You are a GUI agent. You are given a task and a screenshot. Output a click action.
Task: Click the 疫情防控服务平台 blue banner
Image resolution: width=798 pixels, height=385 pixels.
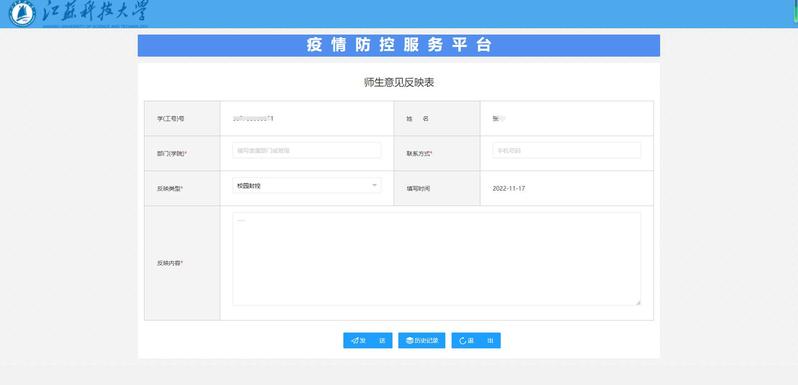(398, 45)
